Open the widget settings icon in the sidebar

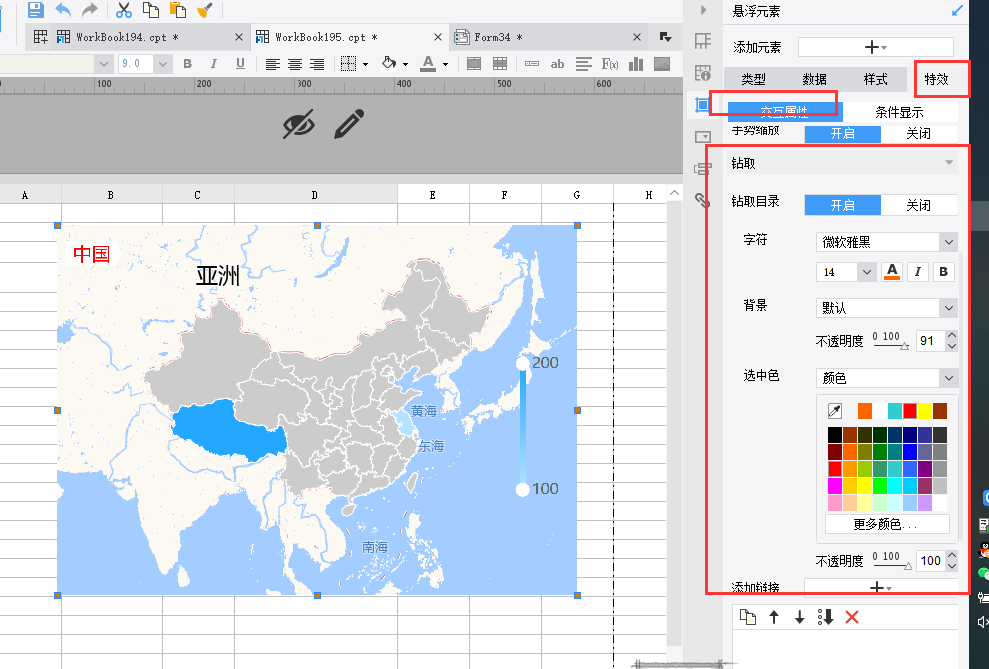702,137
